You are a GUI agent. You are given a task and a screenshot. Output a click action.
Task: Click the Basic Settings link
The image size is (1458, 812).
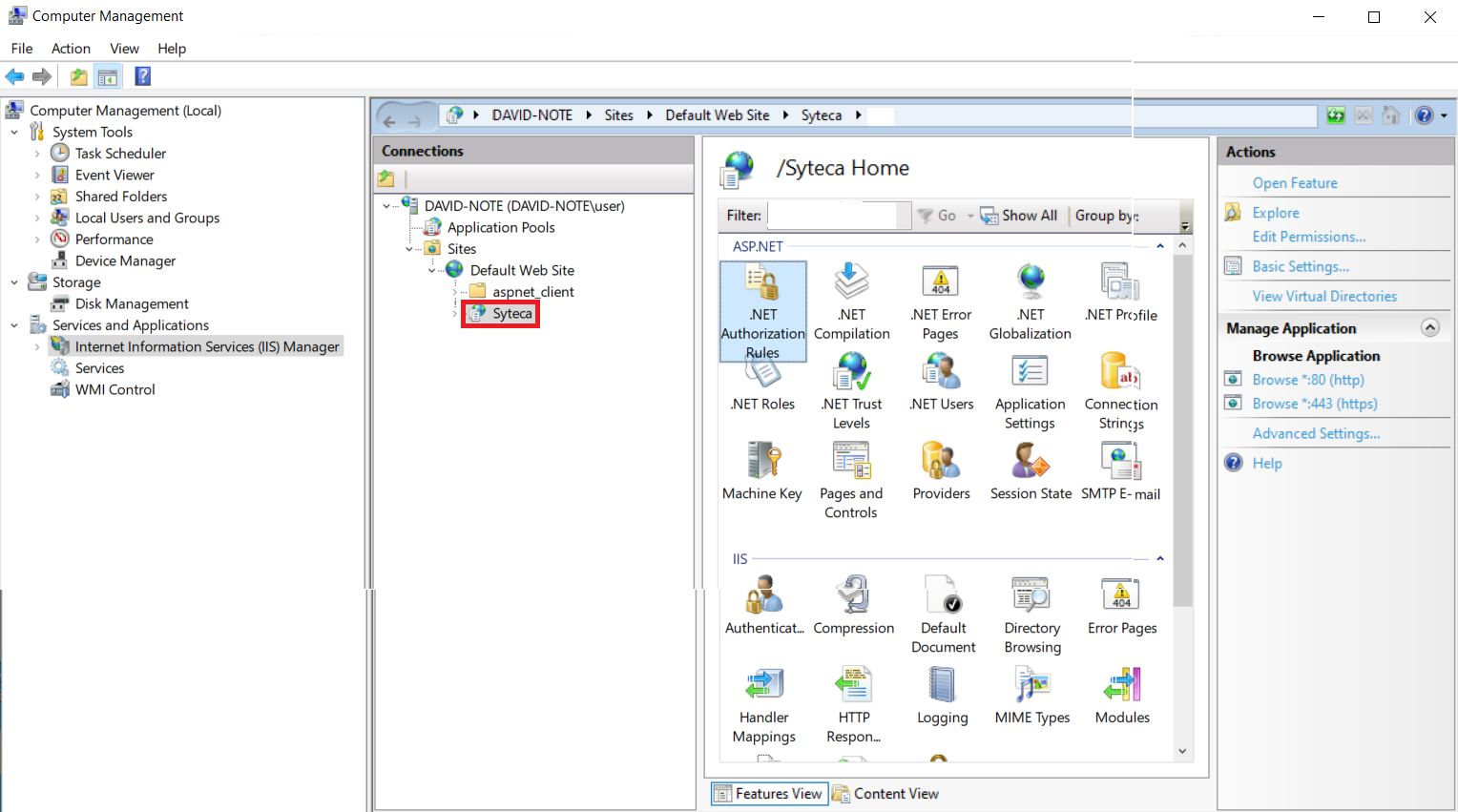point(1300,267)
